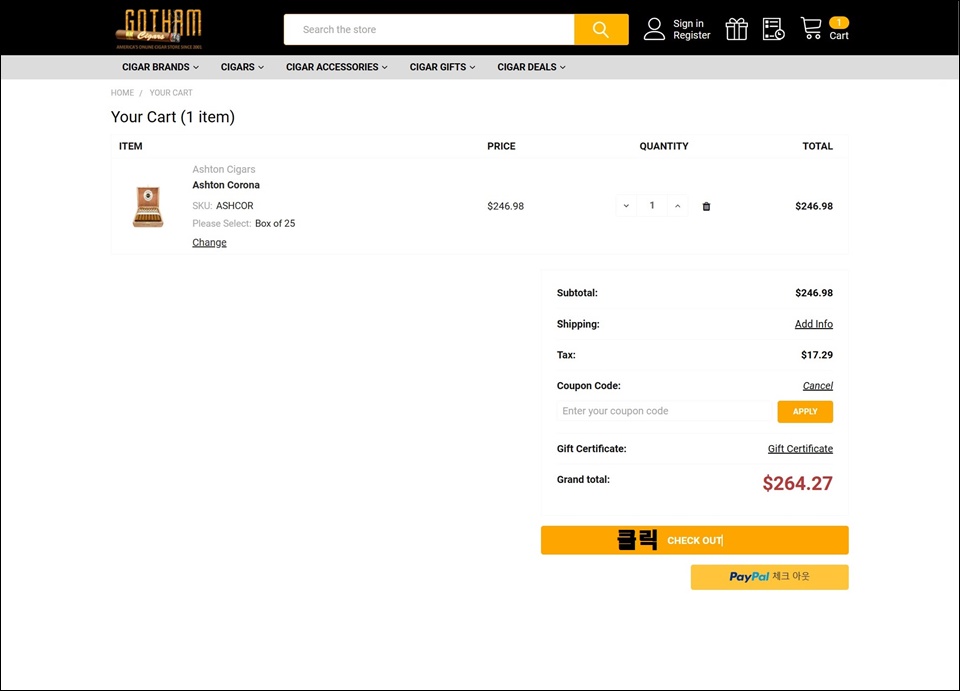
Task: Focus the Search the store field
Action: coord(429,29)
